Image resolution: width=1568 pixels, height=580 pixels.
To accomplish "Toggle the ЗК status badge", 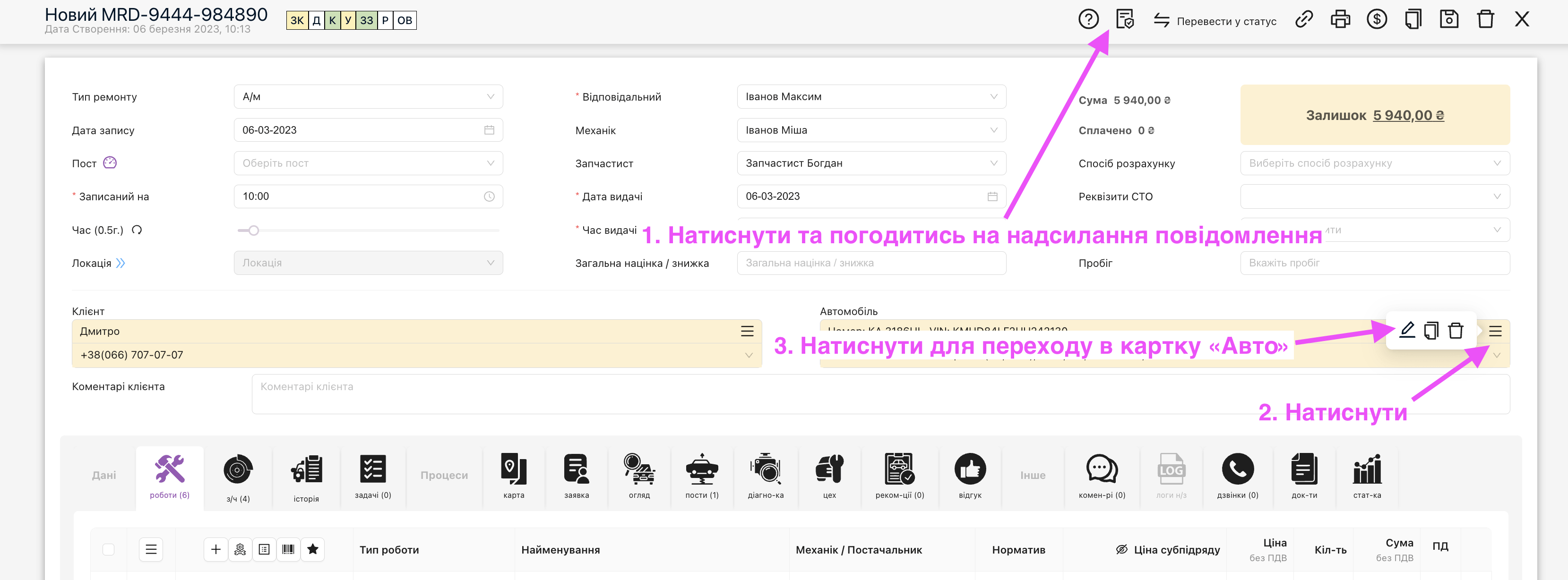I will pos(297,21).
